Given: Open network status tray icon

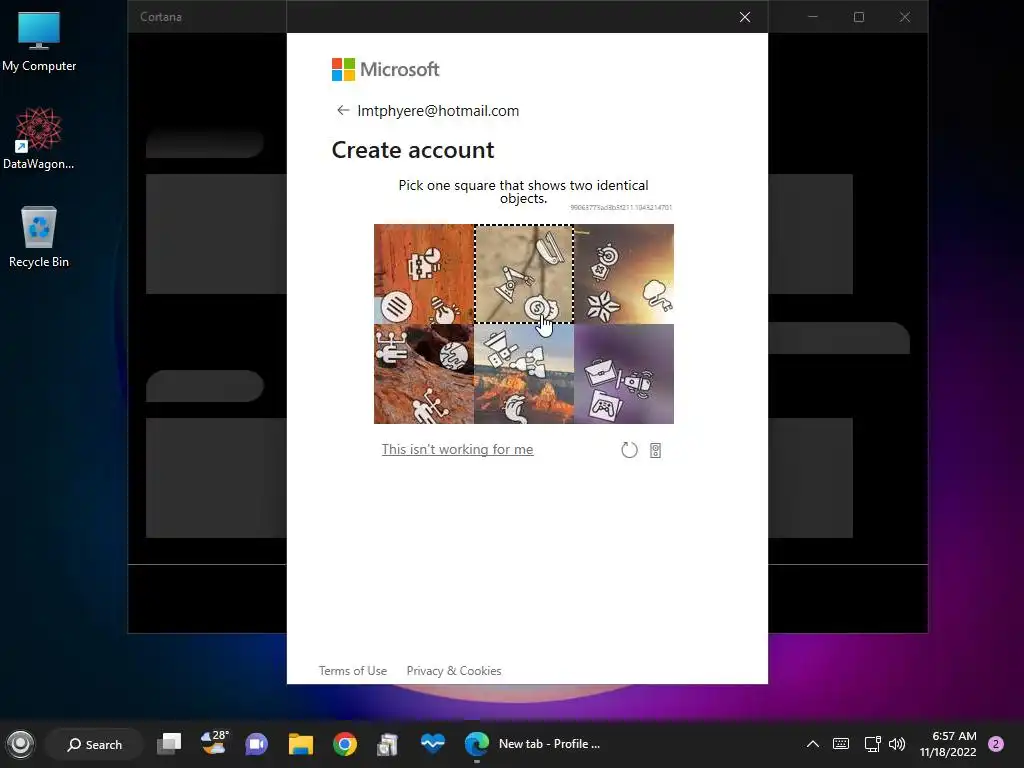Looking at the screenshot, I should [x=872, y=744].
